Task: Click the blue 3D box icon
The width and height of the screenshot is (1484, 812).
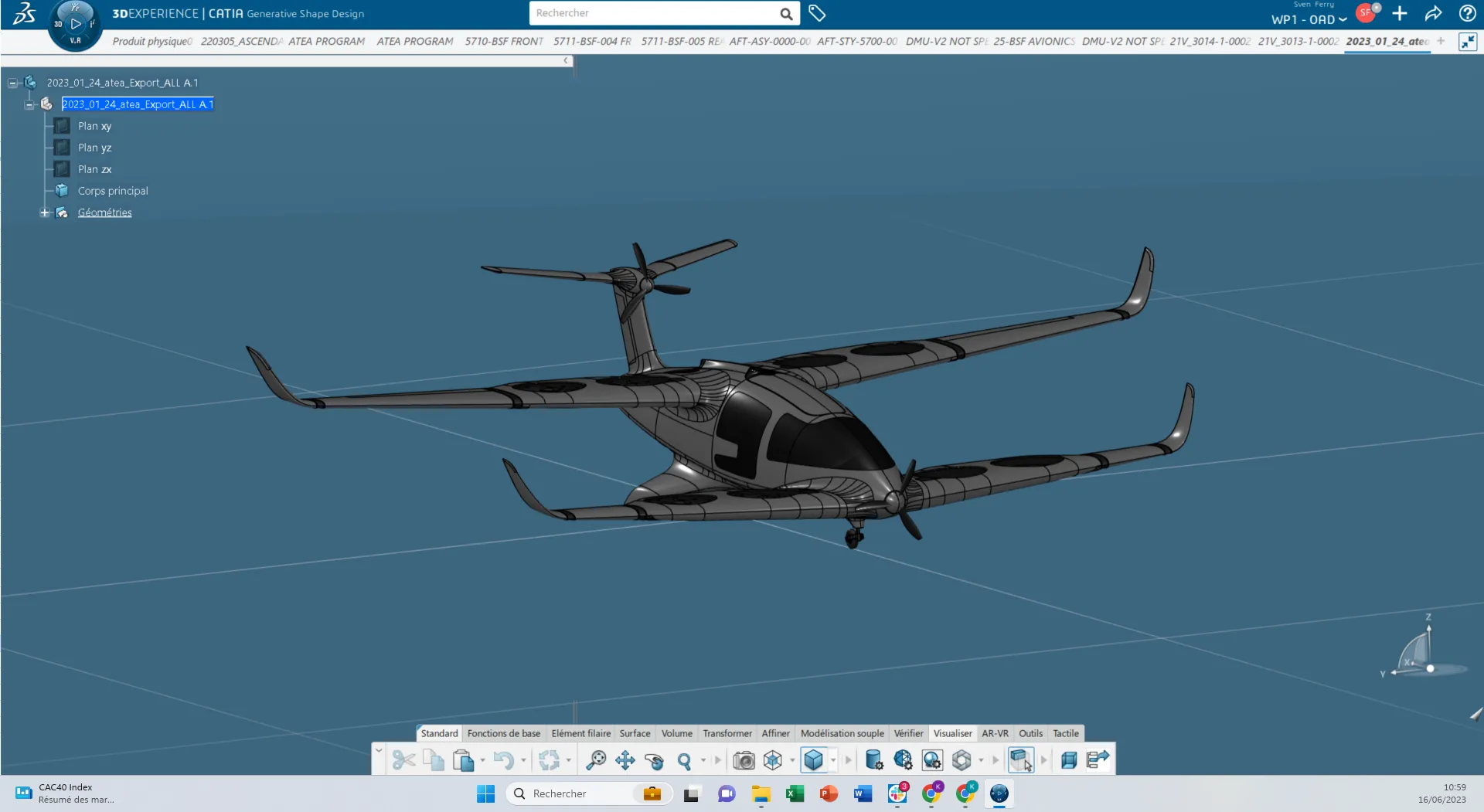Action: [1068, 760]
